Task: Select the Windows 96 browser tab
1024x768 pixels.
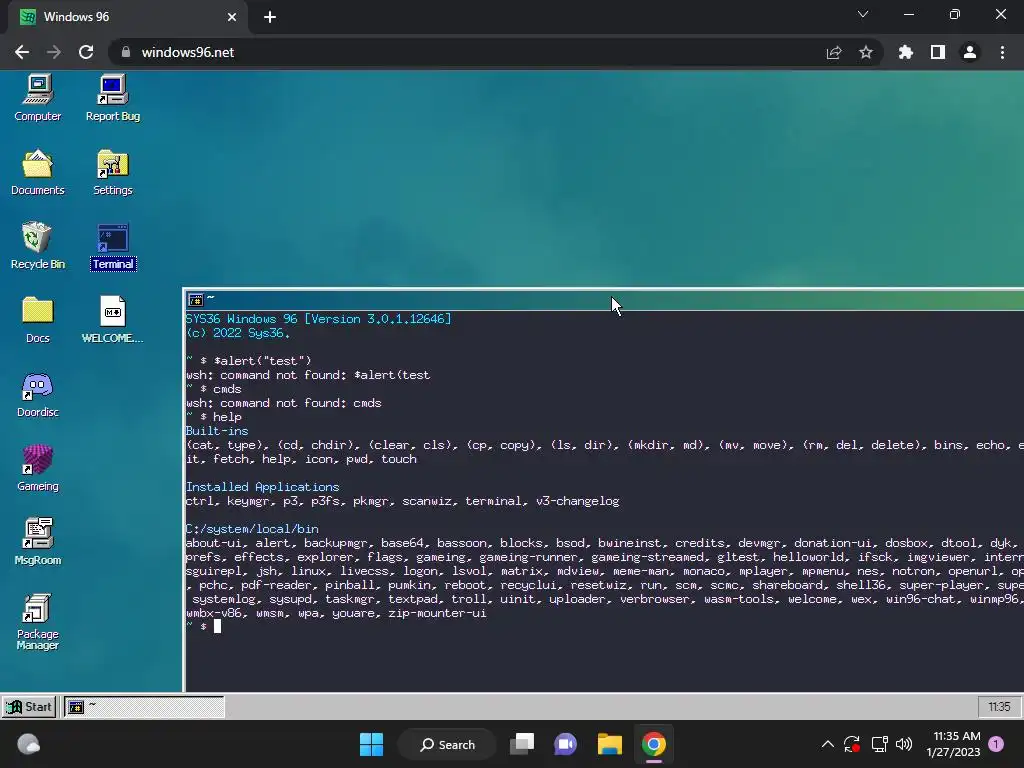Action: tap(128, 17)
